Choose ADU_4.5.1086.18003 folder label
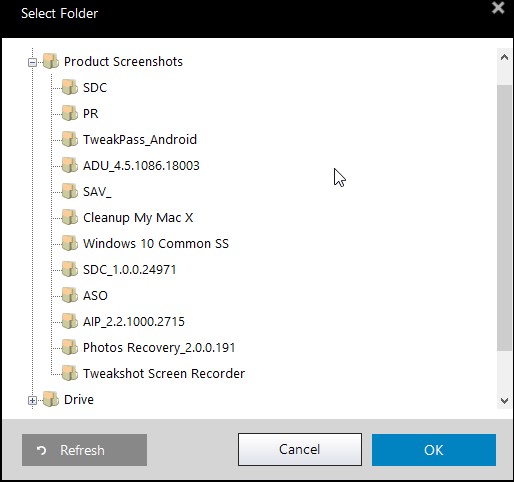 141,166
